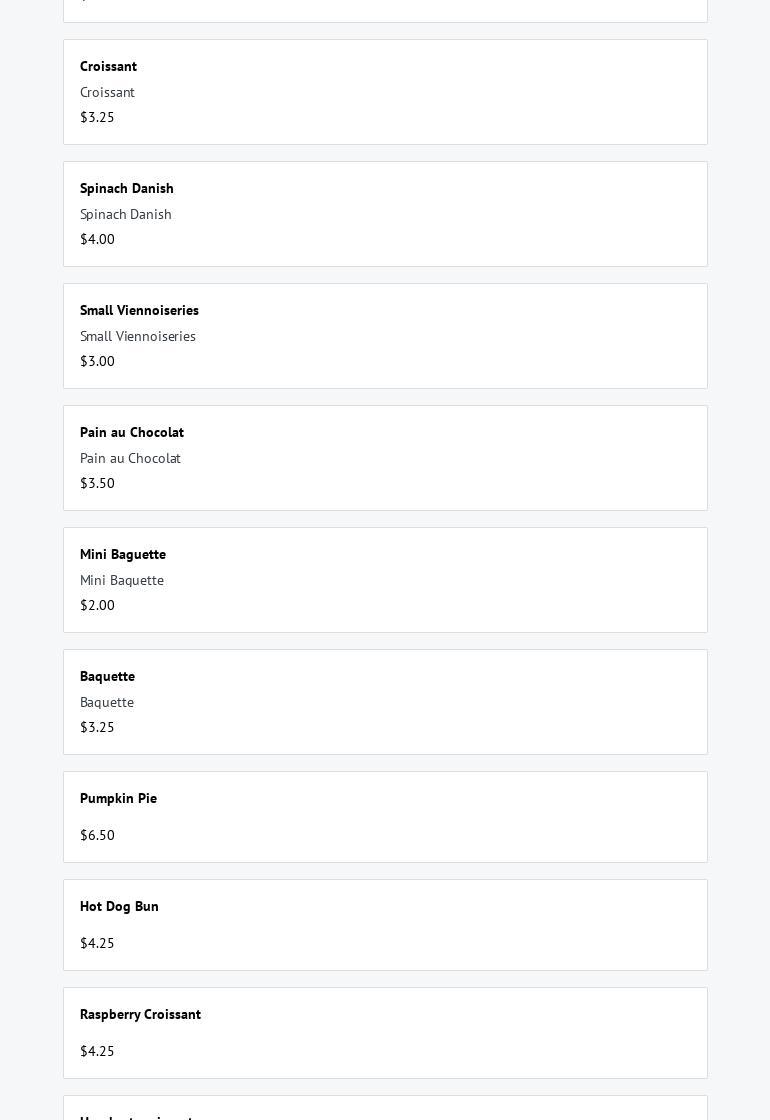This screenshot has height=1120, width=770.
Task: Click the Hot Dog Bun title
Action: (119, 906)
